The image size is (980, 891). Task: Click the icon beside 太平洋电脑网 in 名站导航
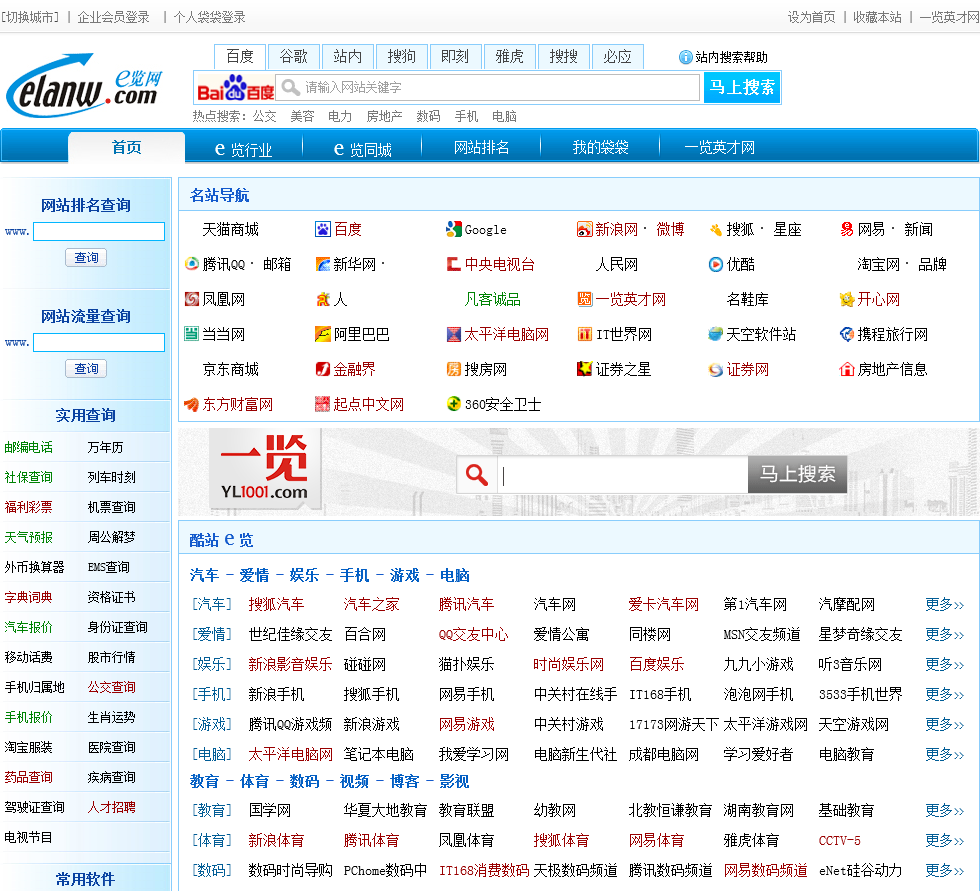pos(453,334)
